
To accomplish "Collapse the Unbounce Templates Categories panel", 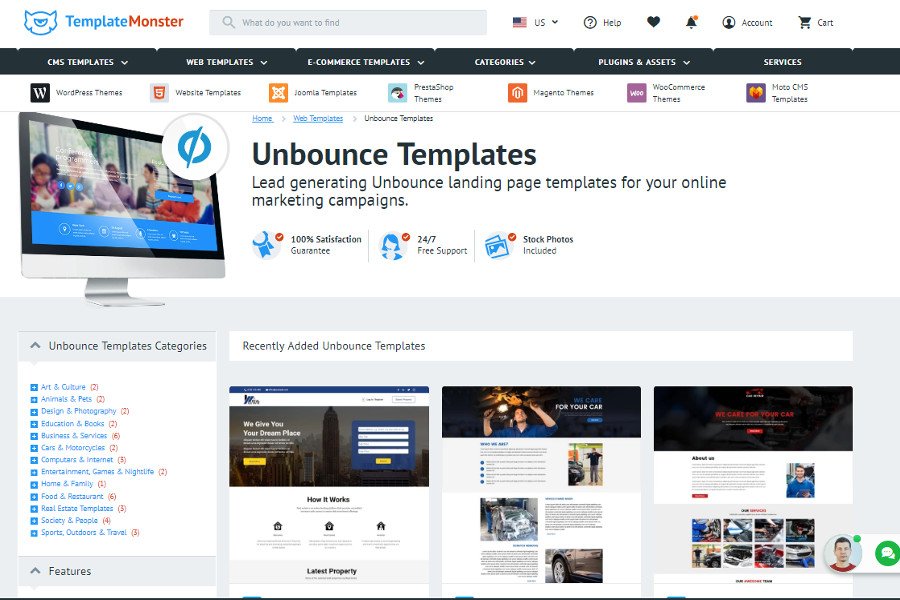I will coord(36,346).
